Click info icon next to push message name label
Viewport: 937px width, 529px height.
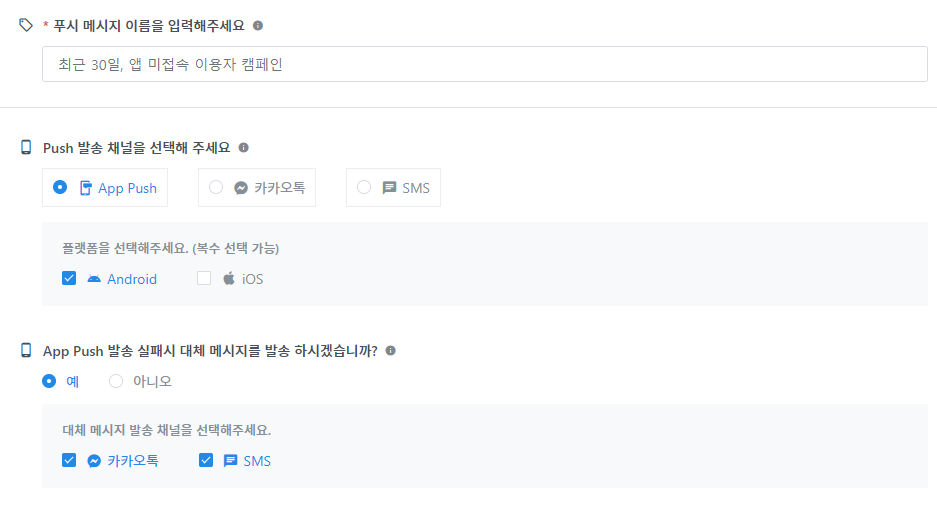pos(258,25)
